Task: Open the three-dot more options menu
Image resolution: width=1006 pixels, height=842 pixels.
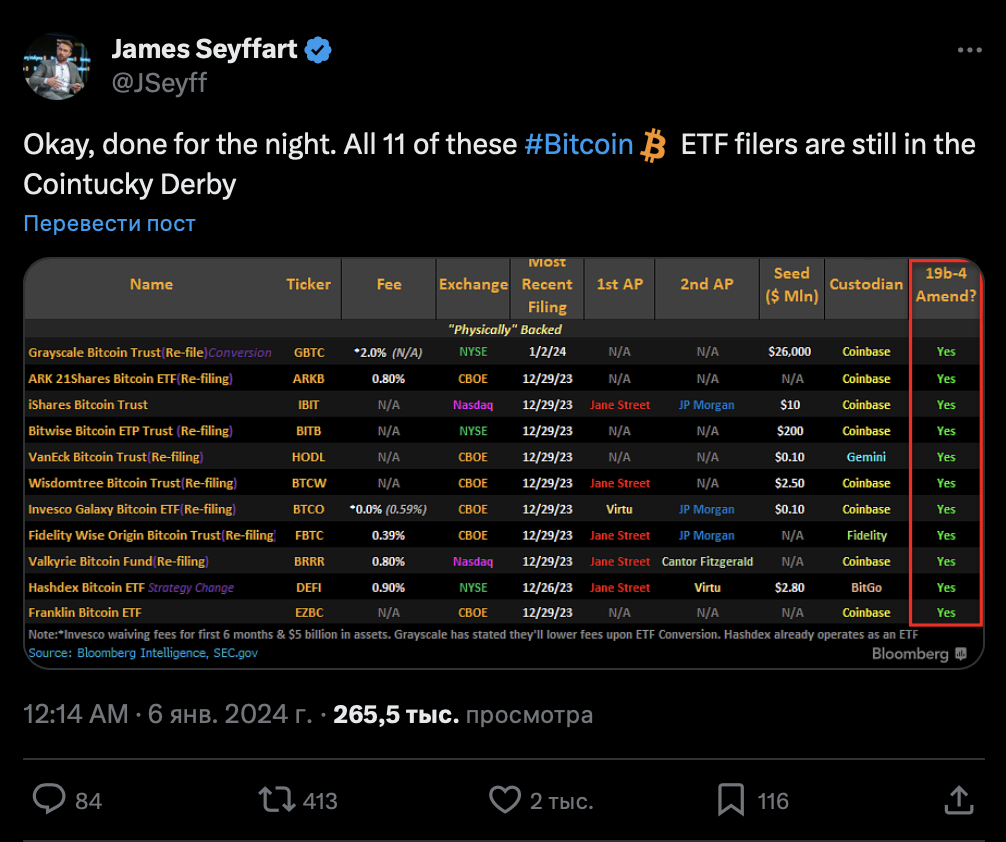Action: [x=969, y=51]
